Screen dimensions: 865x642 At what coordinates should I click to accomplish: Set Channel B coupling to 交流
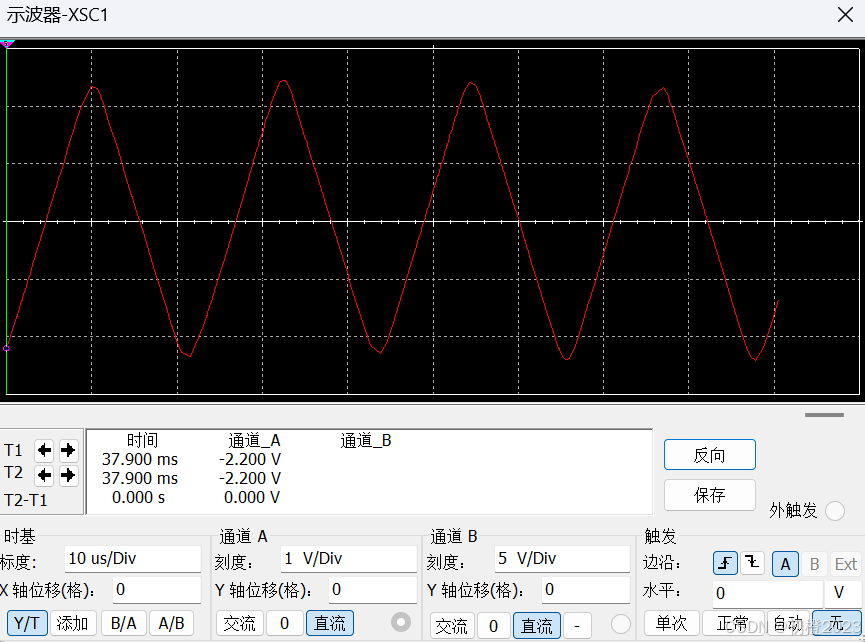coord(451,625)
